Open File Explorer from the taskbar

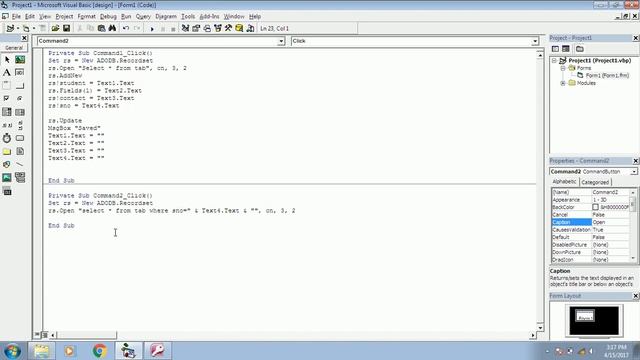click(41, 351)
